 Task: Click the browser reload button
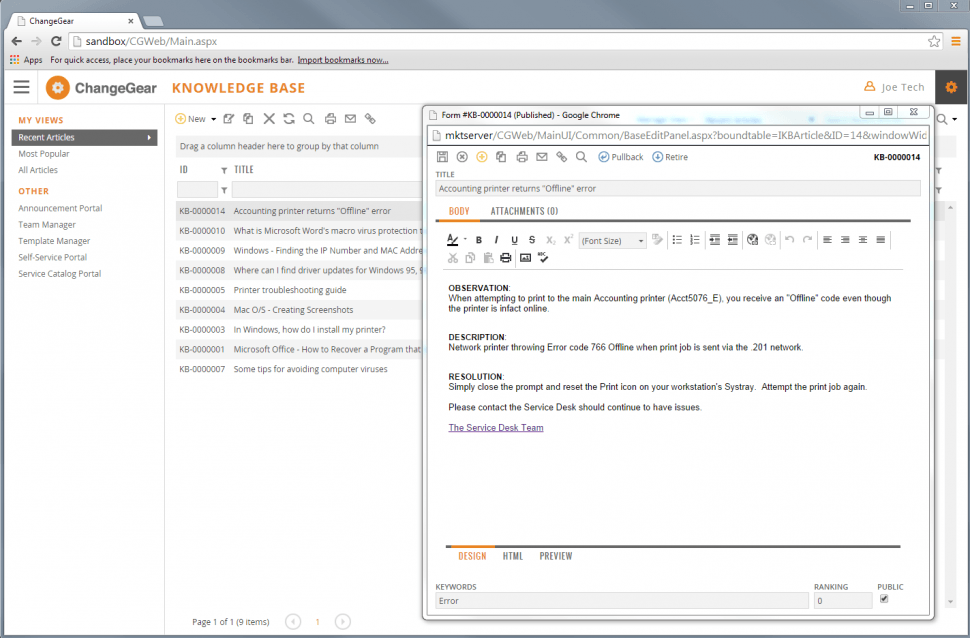tap(56, 41)
